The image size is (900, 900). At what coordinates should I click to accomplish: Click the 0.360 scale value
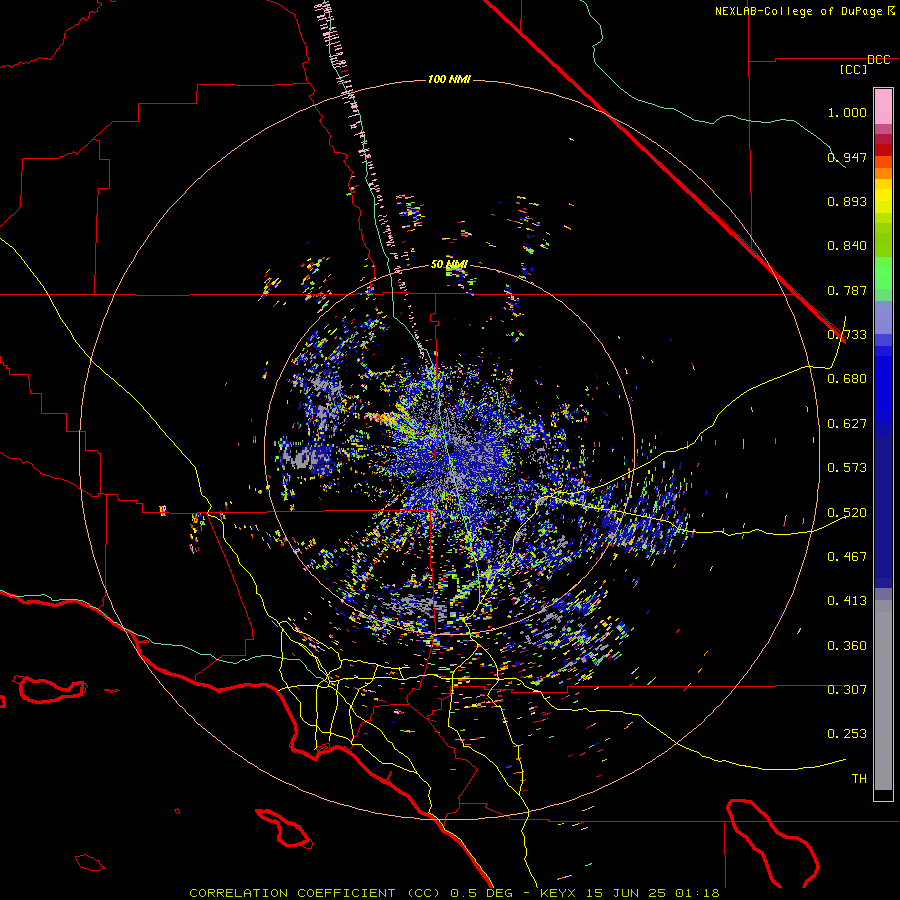tap(847, 646)
